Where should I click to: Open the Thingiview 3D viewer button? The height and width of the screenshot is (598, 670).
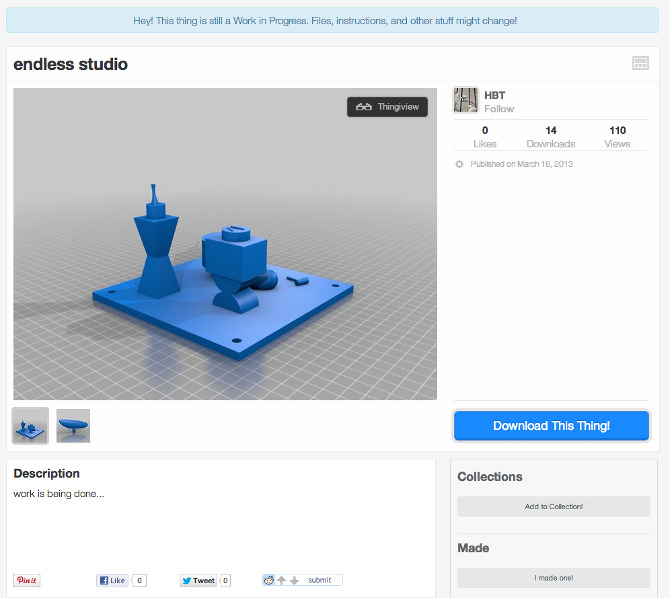pyautogui.click(x=387, y=107)
